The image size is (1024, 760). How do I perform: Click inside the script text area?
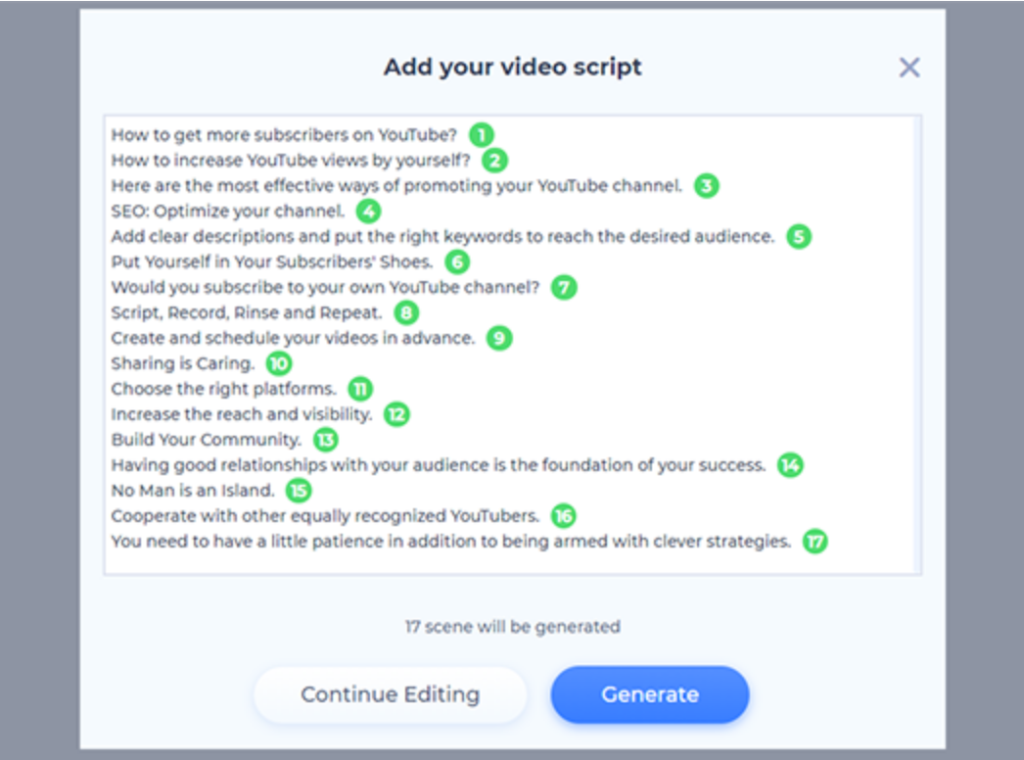tap(512, 345)
